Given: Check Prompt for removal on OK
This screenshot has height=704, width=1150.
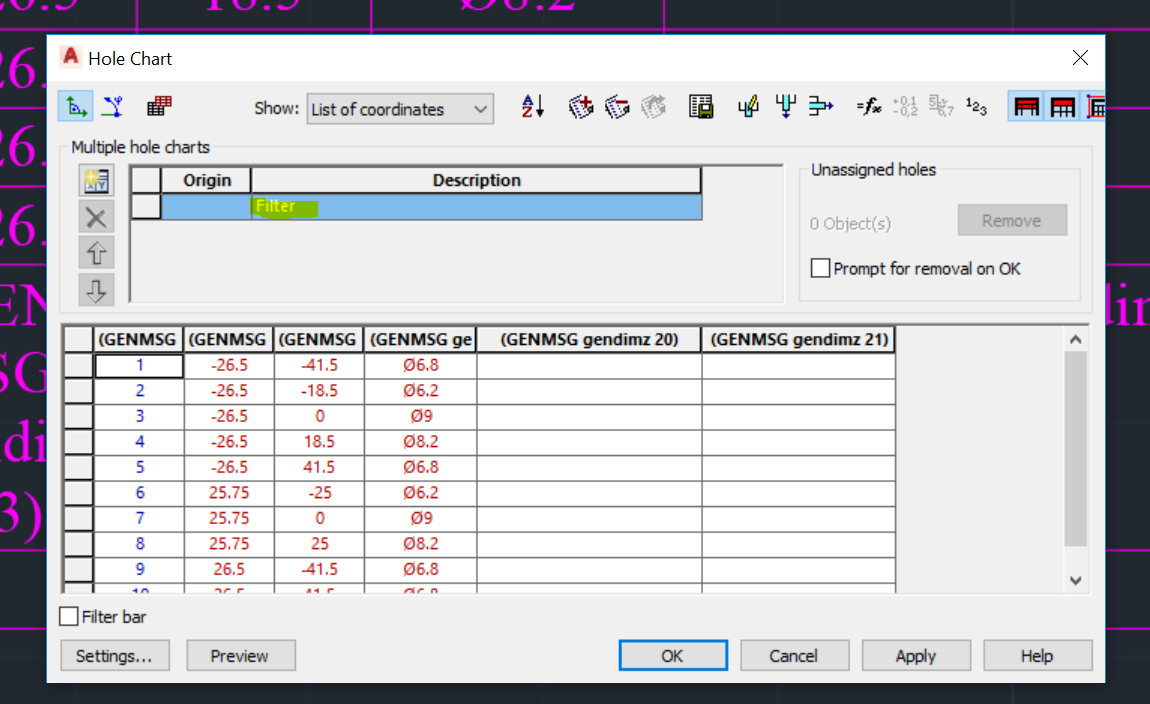Looking at the screenshot, I should tap(820, 268).
